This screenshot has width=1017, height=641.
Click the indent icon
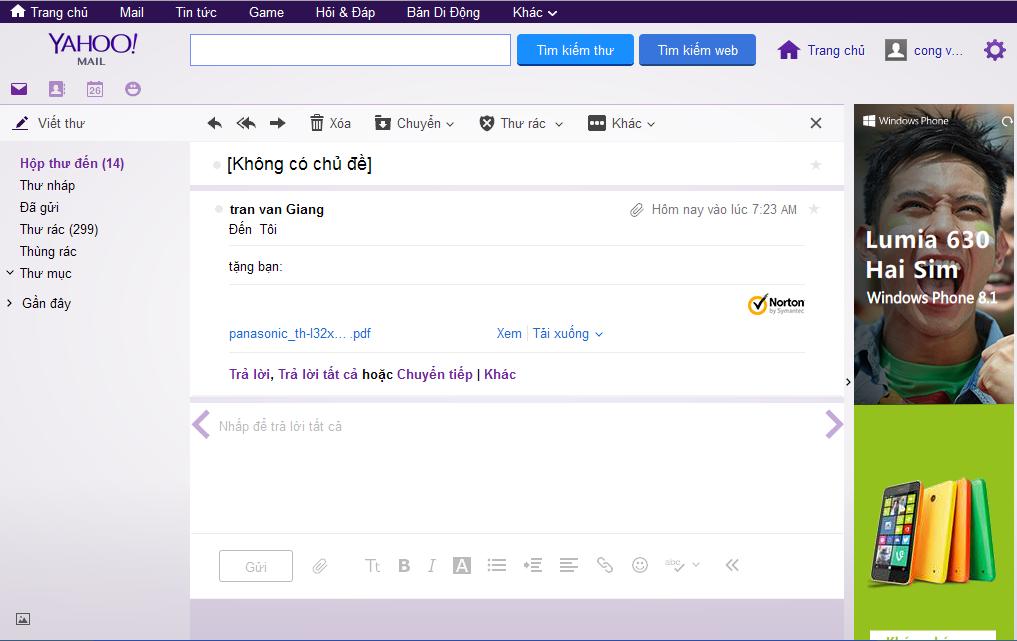(532, 566)
